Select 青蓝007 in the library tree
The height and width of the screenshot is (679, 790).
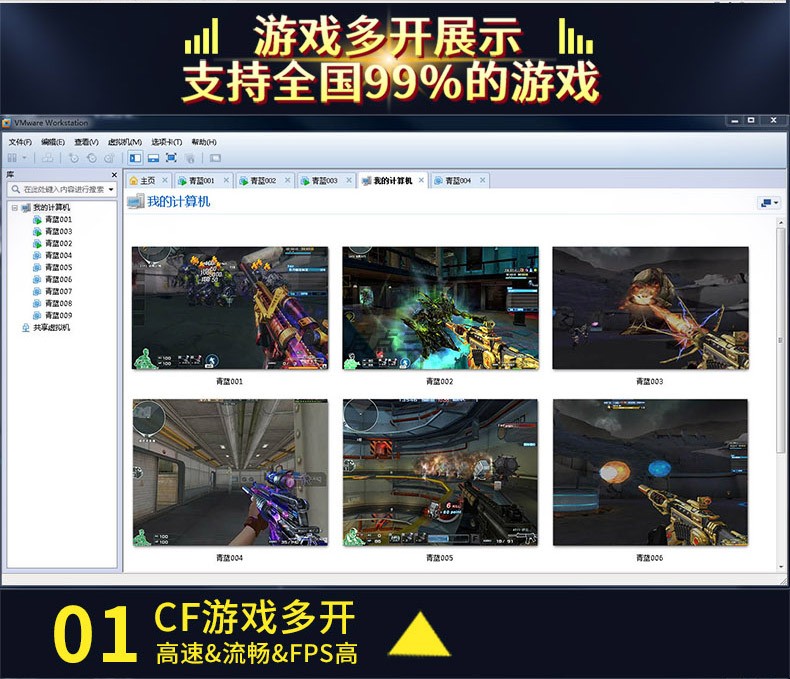point(52,292)
